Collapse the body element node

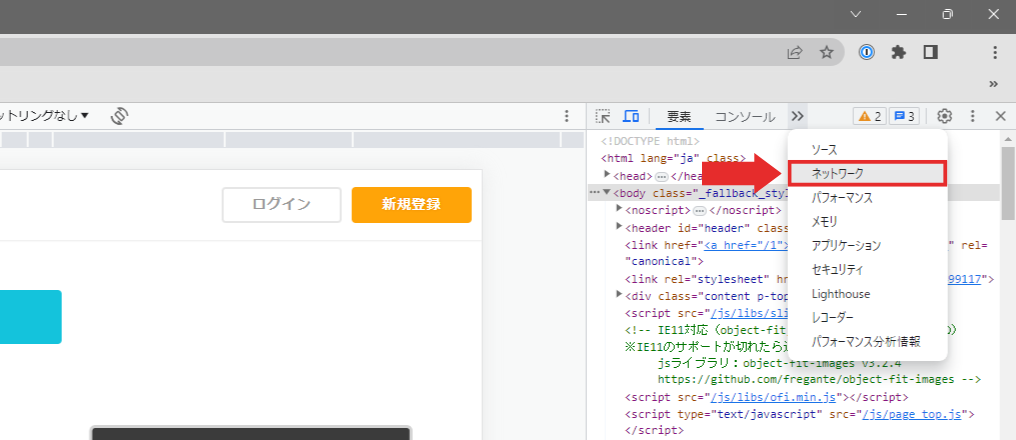607,192
